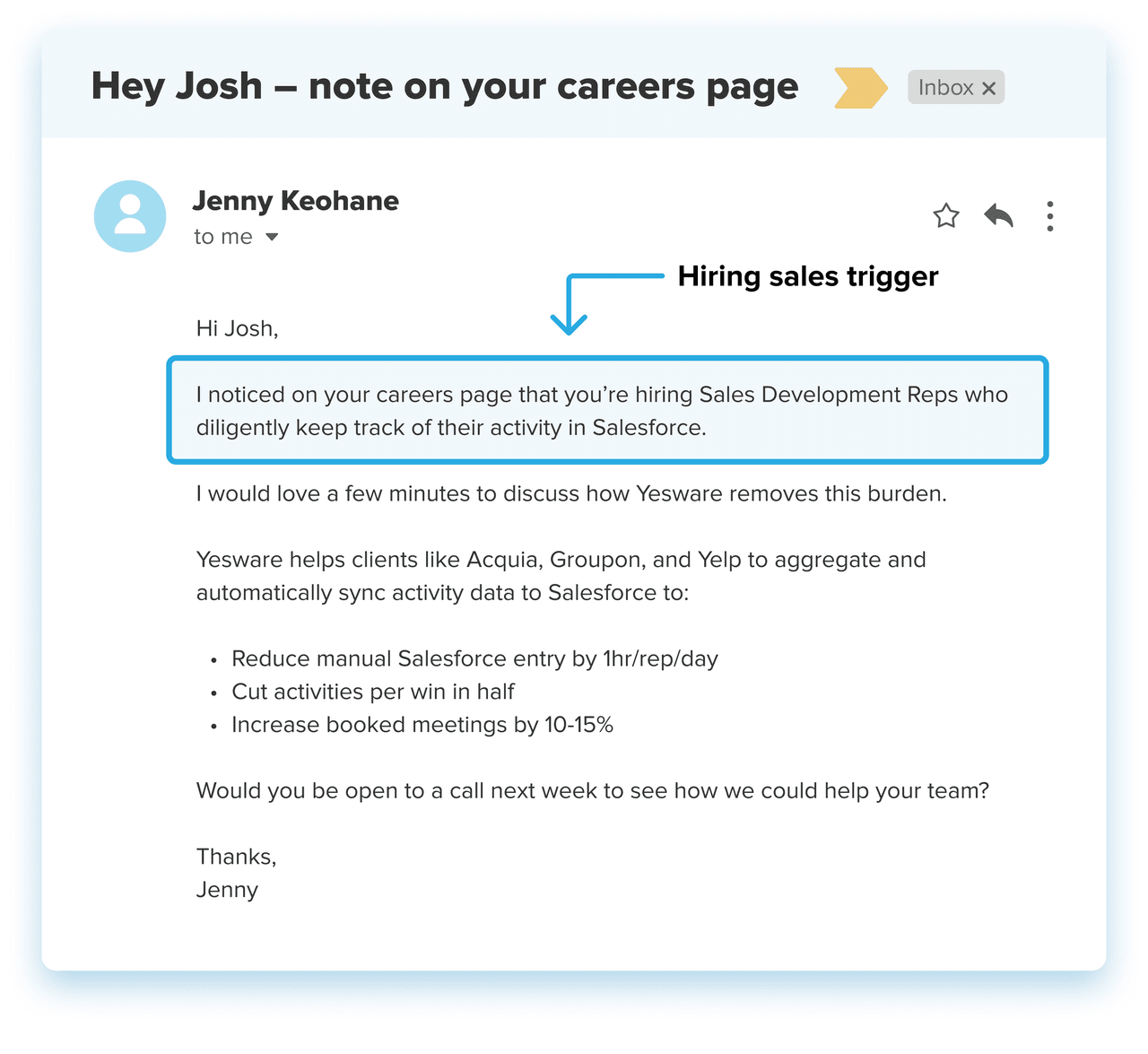
Task: Star the email from Jenny Keohane
Action: point(946,216)
